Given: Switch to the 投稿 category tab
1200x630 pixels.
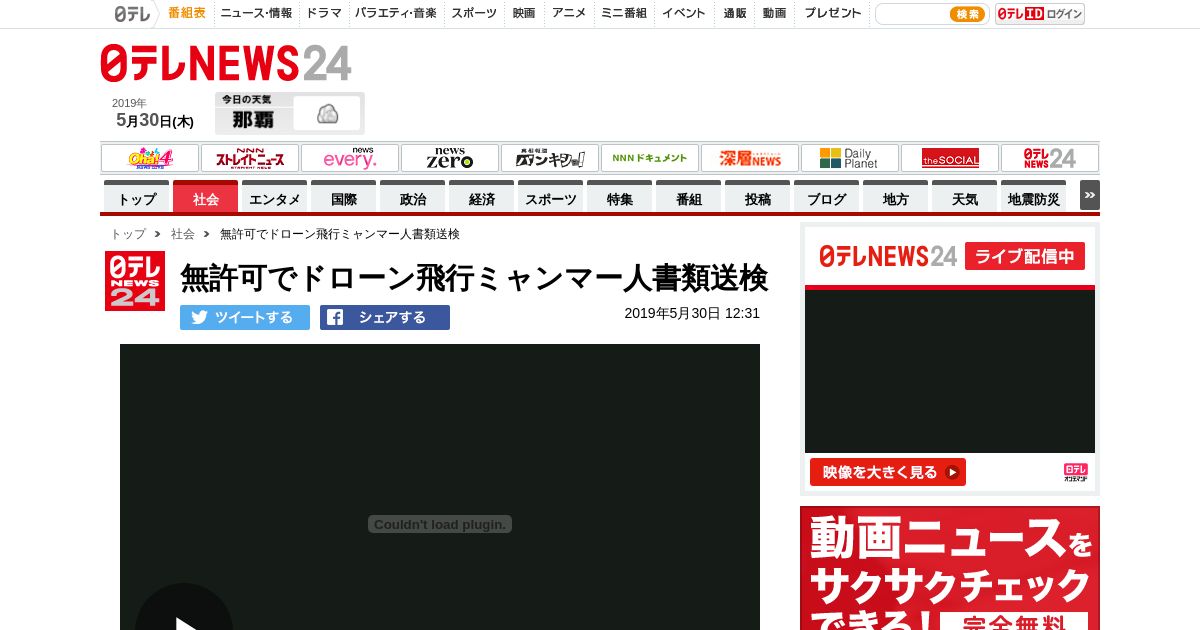Looking at the screenshot, I should point(758,198).
